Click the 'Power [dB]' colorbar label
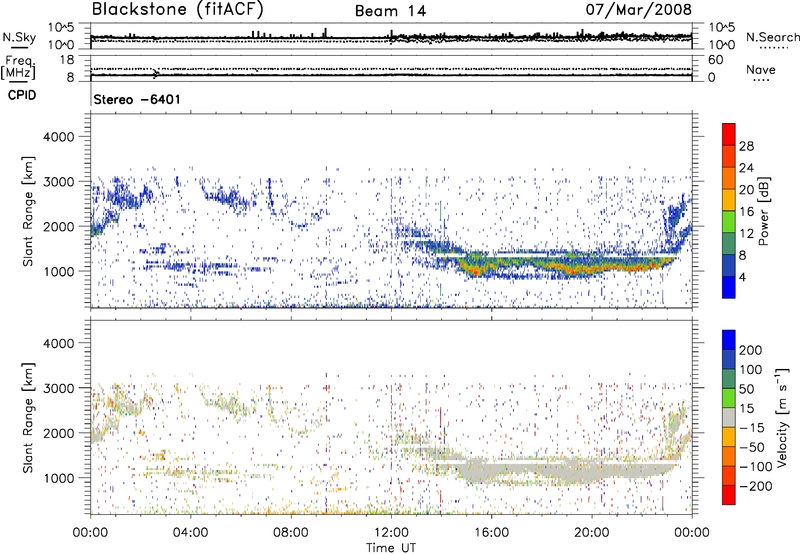800x554 pixels. tap(763, 211)
